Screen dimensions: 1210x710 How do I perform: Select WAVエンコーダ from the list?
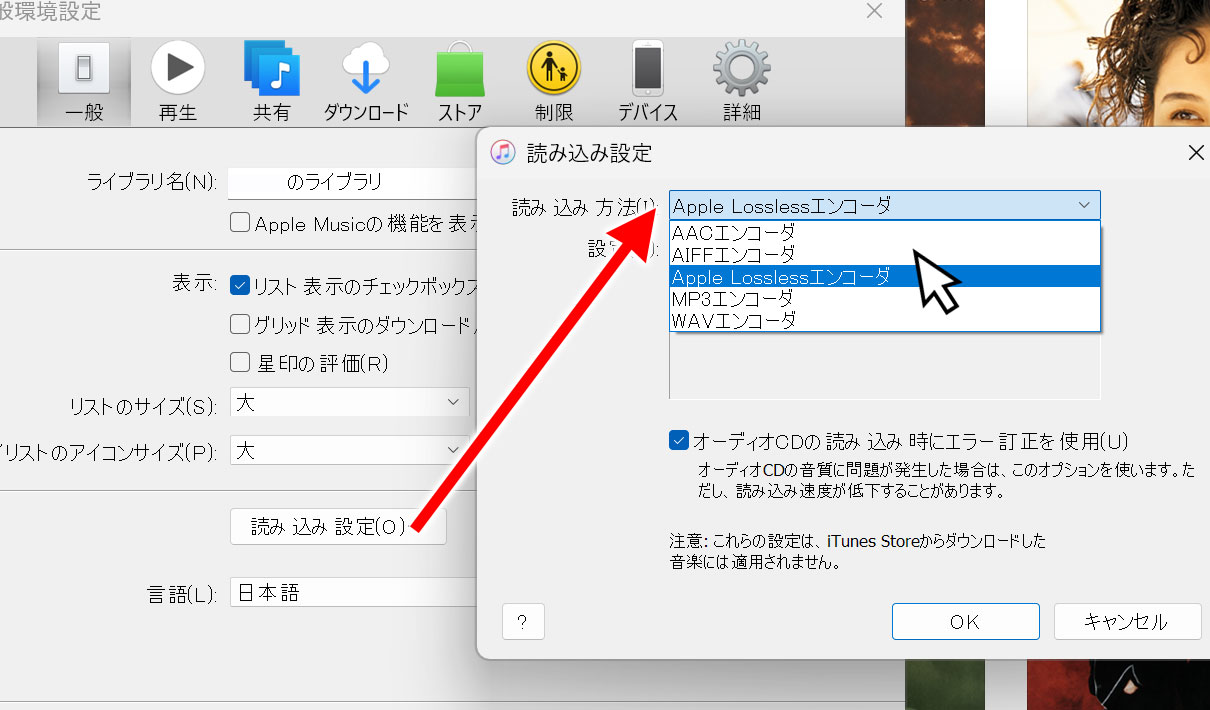point(885,321)
